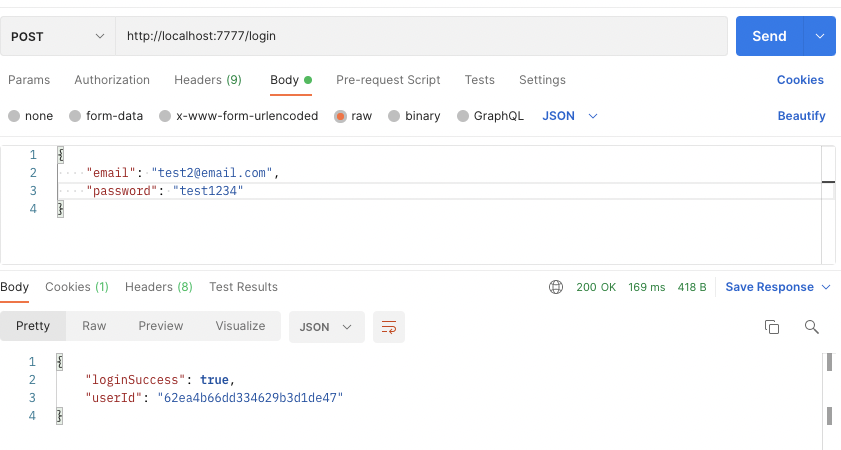This screenshot has width=841, height=450.
Task: Choose x-www-form-urlencoded body option
Action: [x=166, y=116]
